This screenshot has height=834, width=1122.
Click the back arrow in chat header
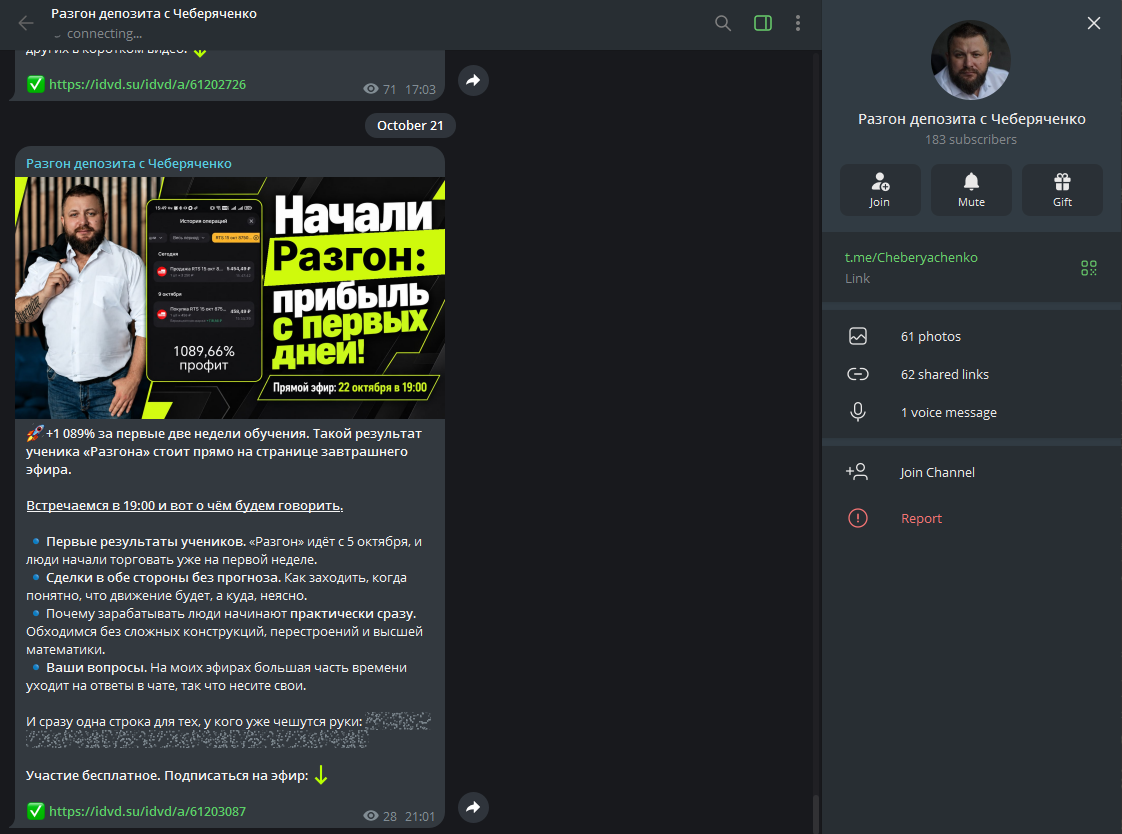click(x=26, y=23)
